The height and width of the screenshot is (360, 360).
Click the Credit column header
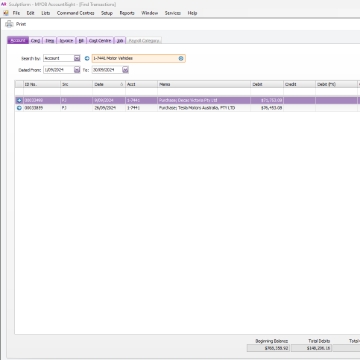coord(299,84)
